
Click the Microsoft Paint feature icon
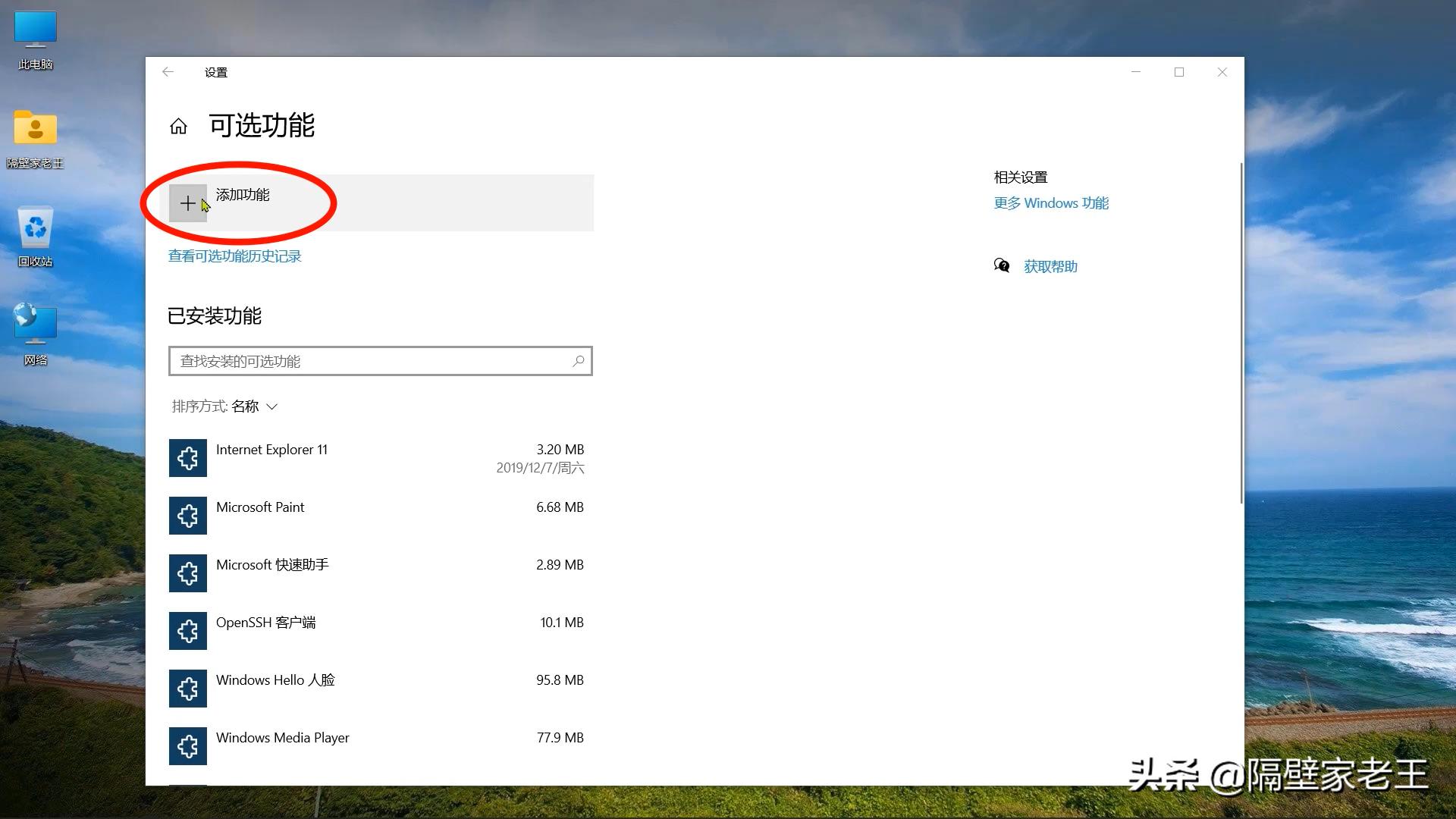click(187, 516)
